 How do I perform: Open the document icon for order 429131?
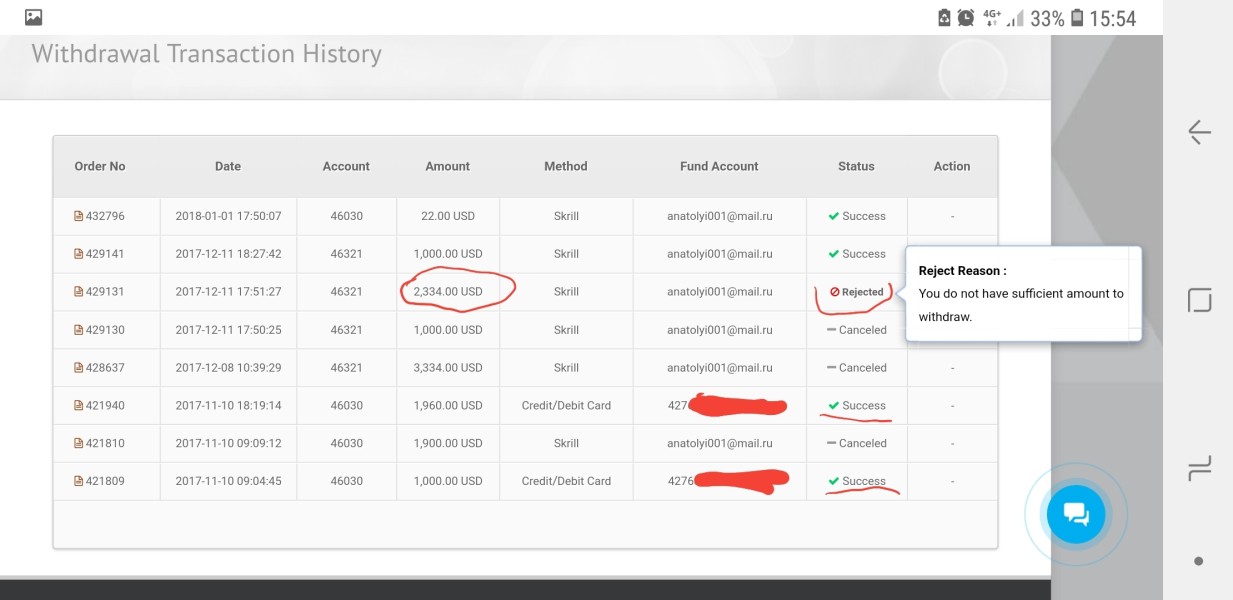(x=79, y=292)
